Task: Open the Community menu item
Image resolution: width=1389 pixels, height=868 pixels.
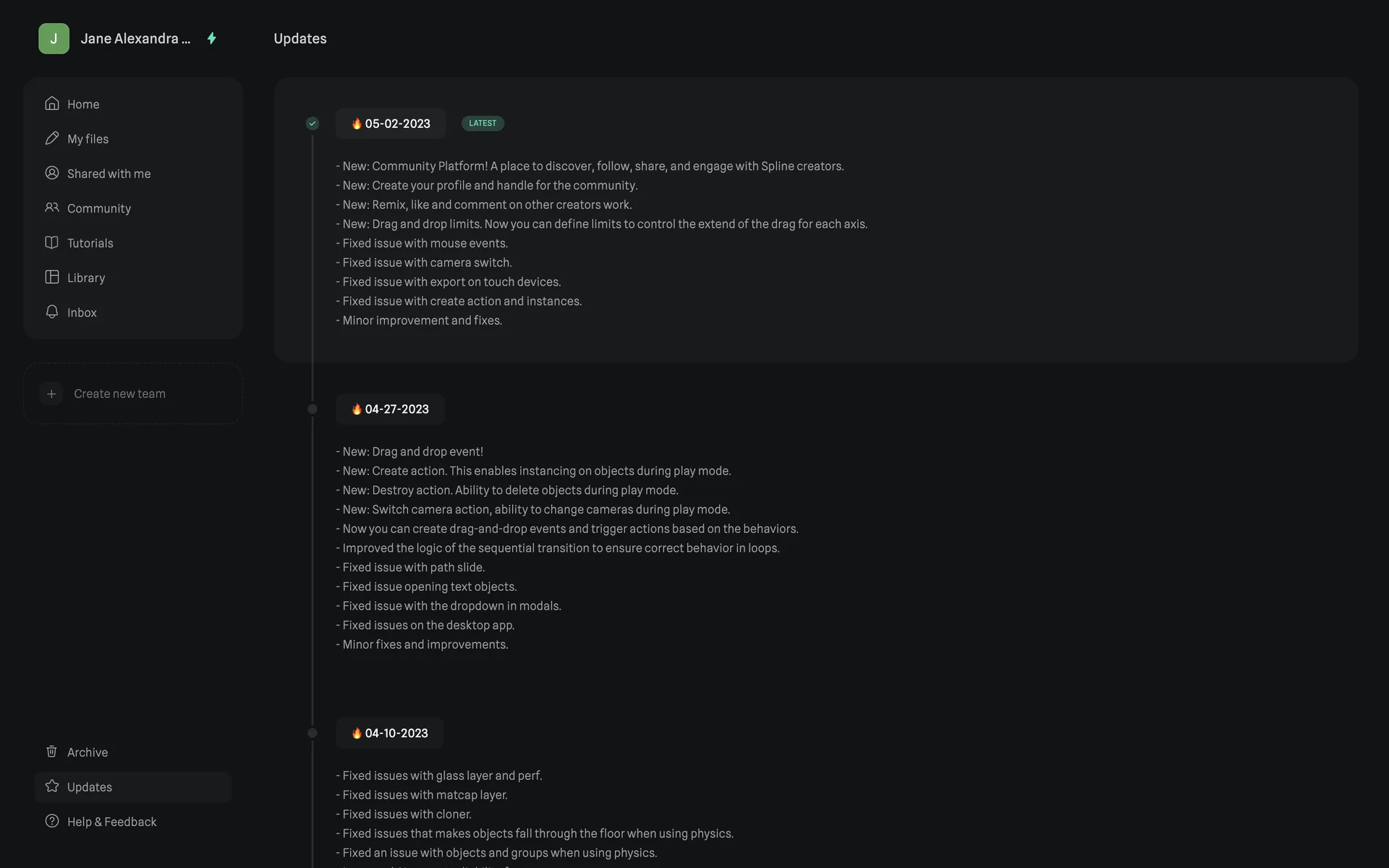Action: pyautogui.click(x=99, y=208)
